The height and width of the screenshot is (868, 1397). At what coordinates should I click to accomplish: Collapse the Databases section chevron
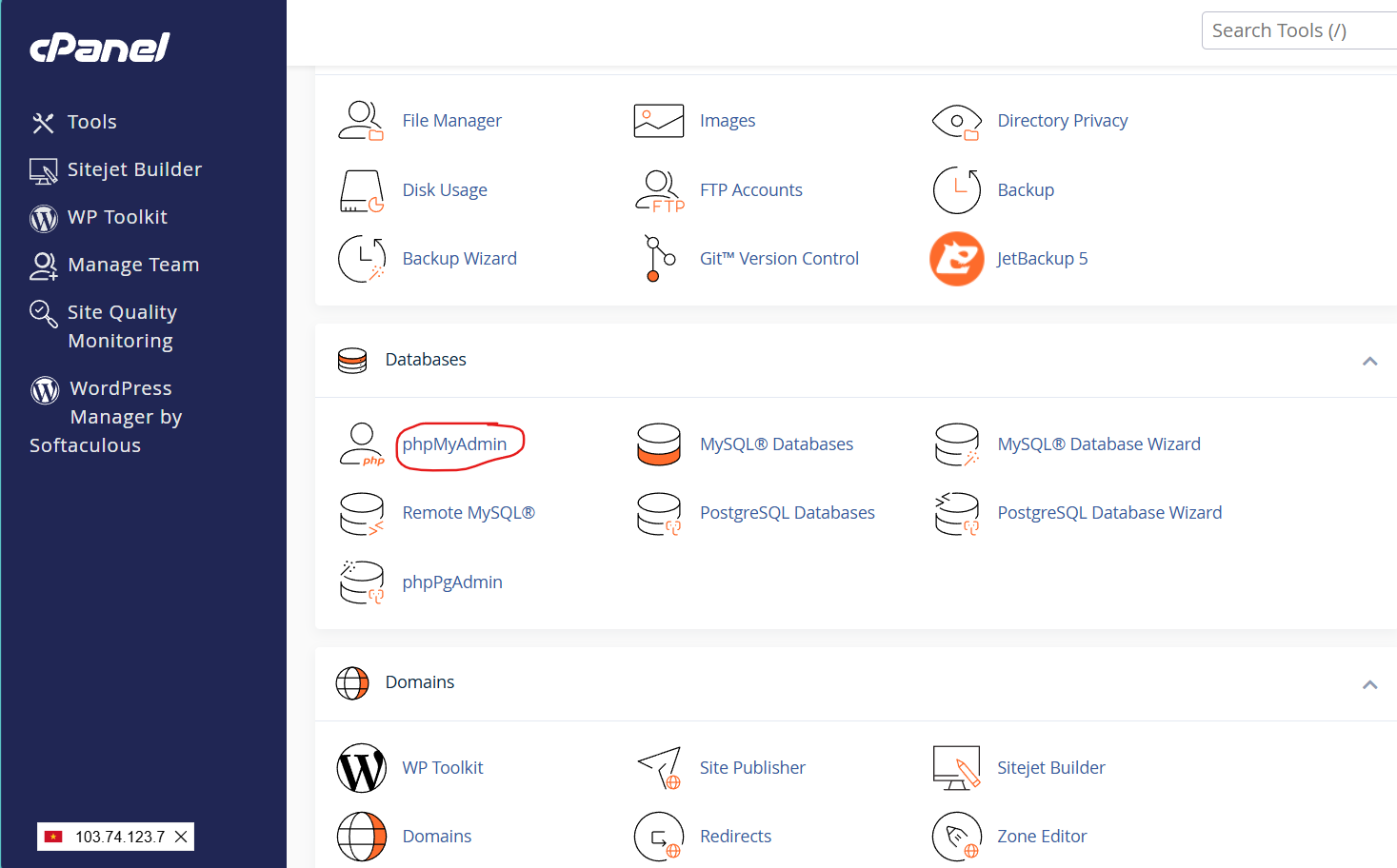pos(1369,361)
